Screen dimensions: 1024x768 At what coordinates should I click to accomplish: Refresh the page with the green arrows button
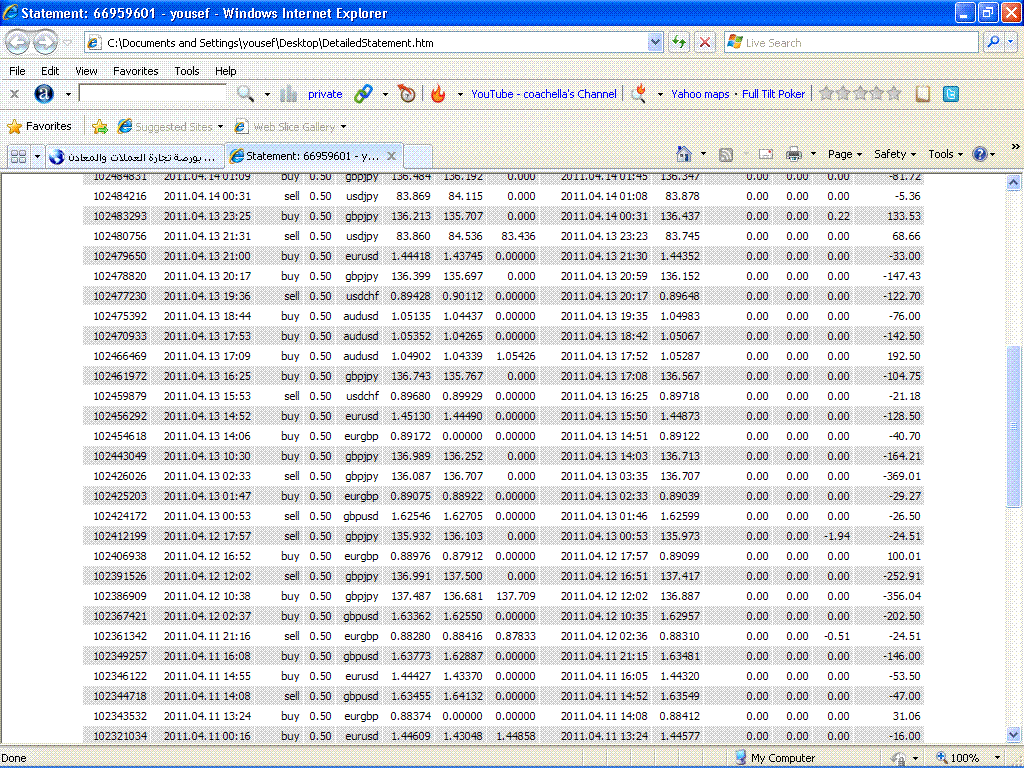(679, 43)
